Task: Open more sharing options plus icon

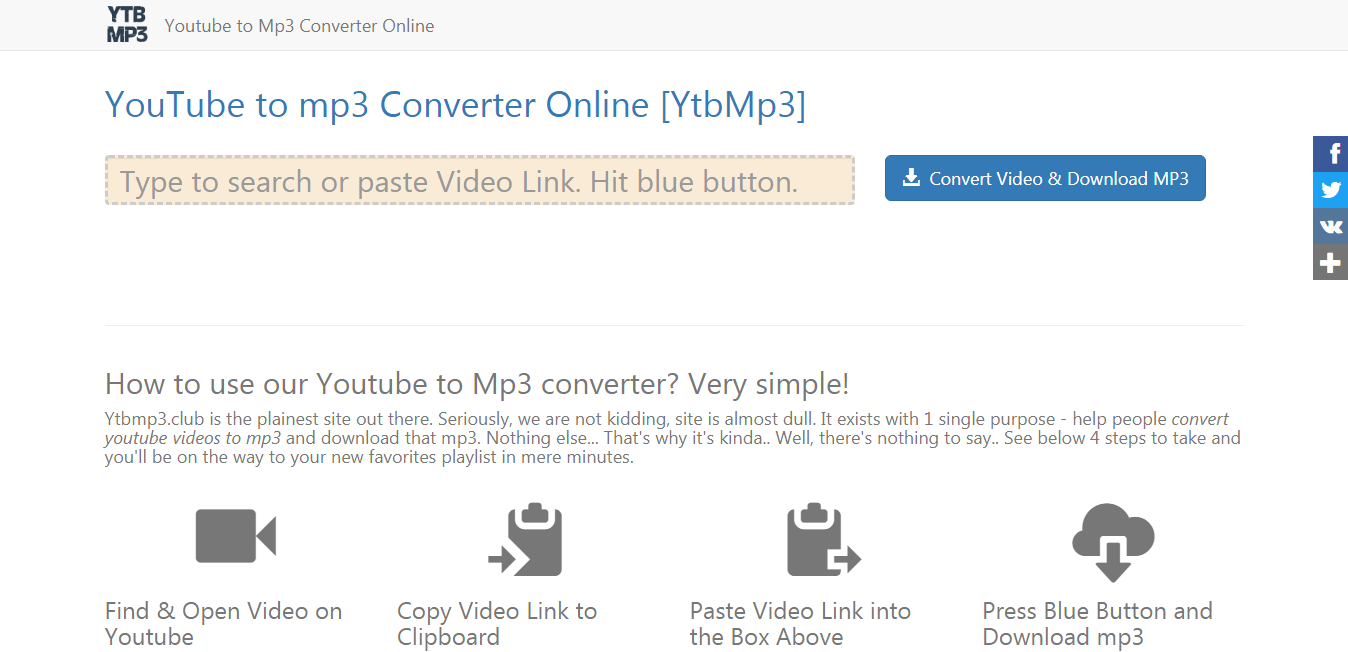Action: tap(1331, 262)
